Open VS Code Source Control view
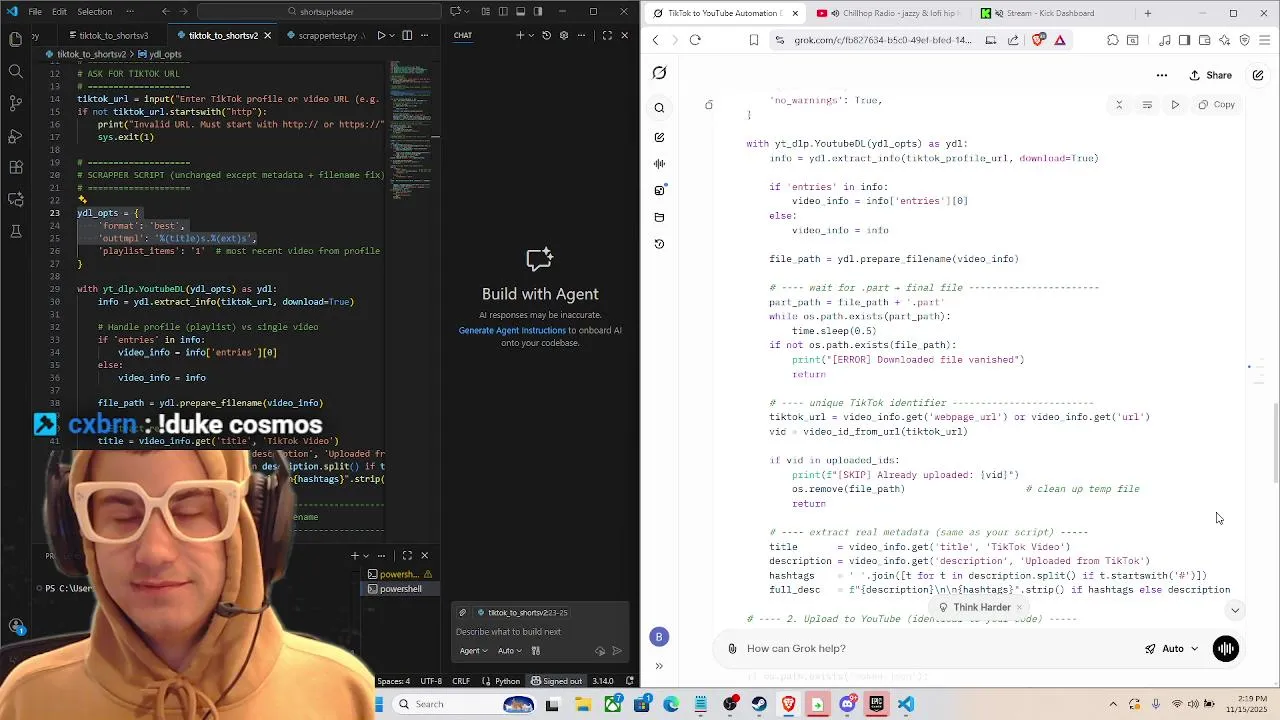 (x=15, y=103)
